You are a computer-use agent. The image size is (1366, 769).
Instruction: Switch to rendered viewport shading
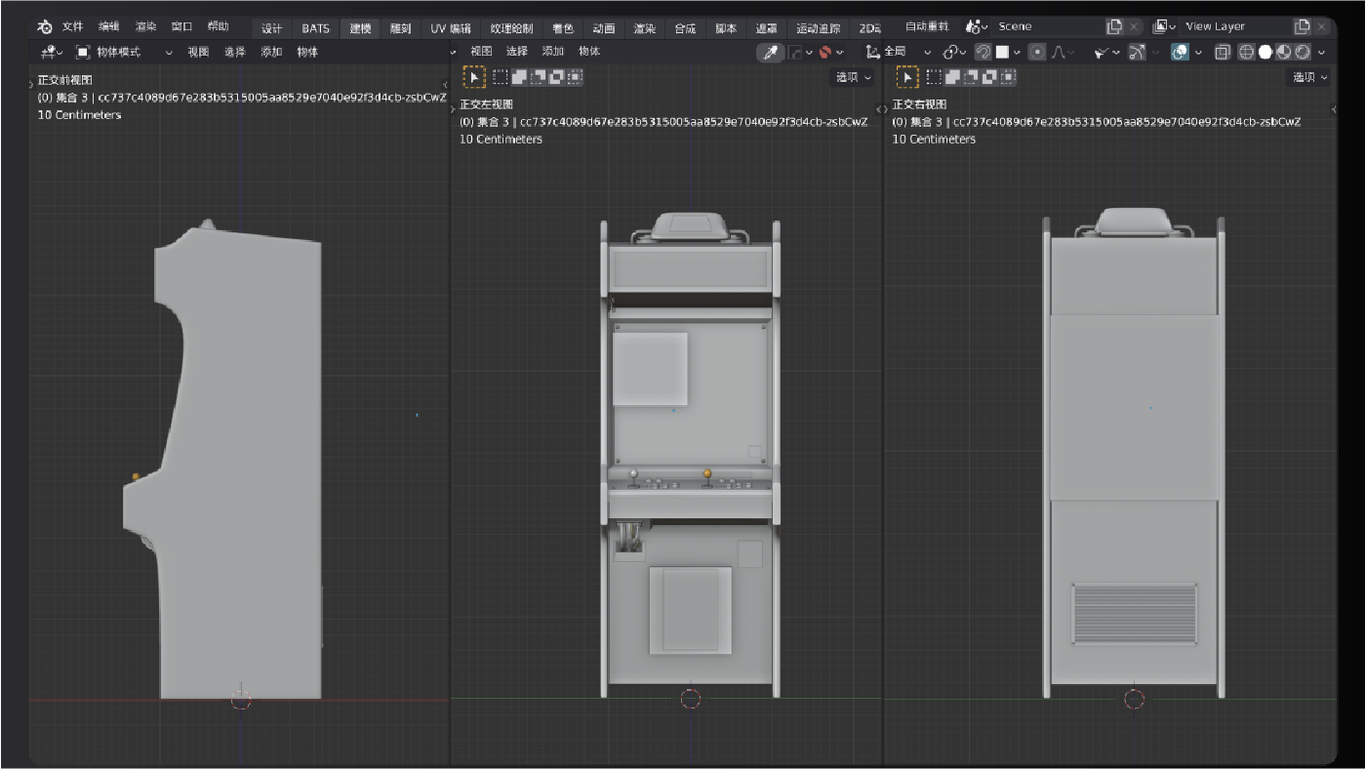click(1303, 52)
